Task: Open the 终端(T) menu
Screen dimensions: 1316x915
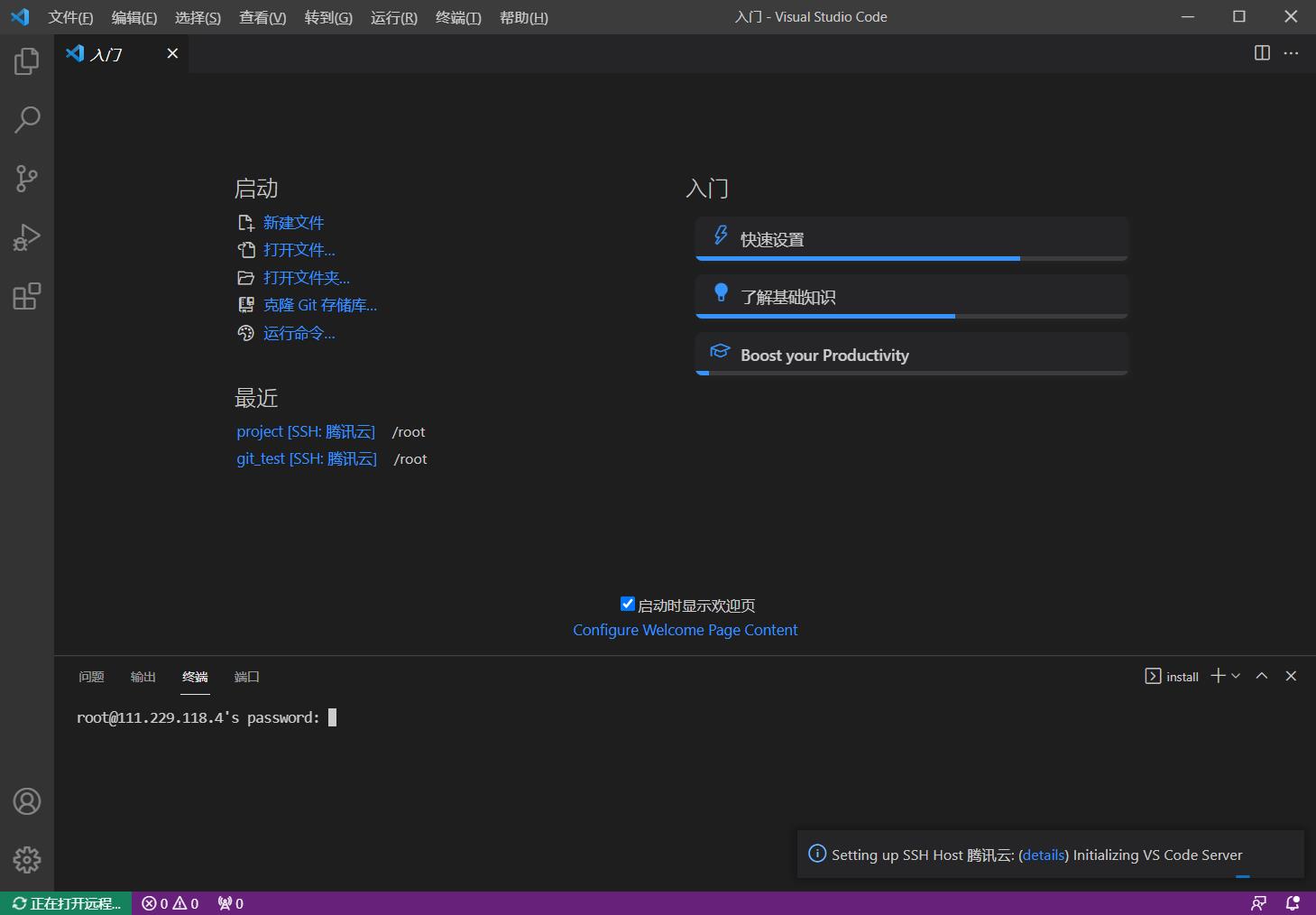Action: click(x=458, y=17)
